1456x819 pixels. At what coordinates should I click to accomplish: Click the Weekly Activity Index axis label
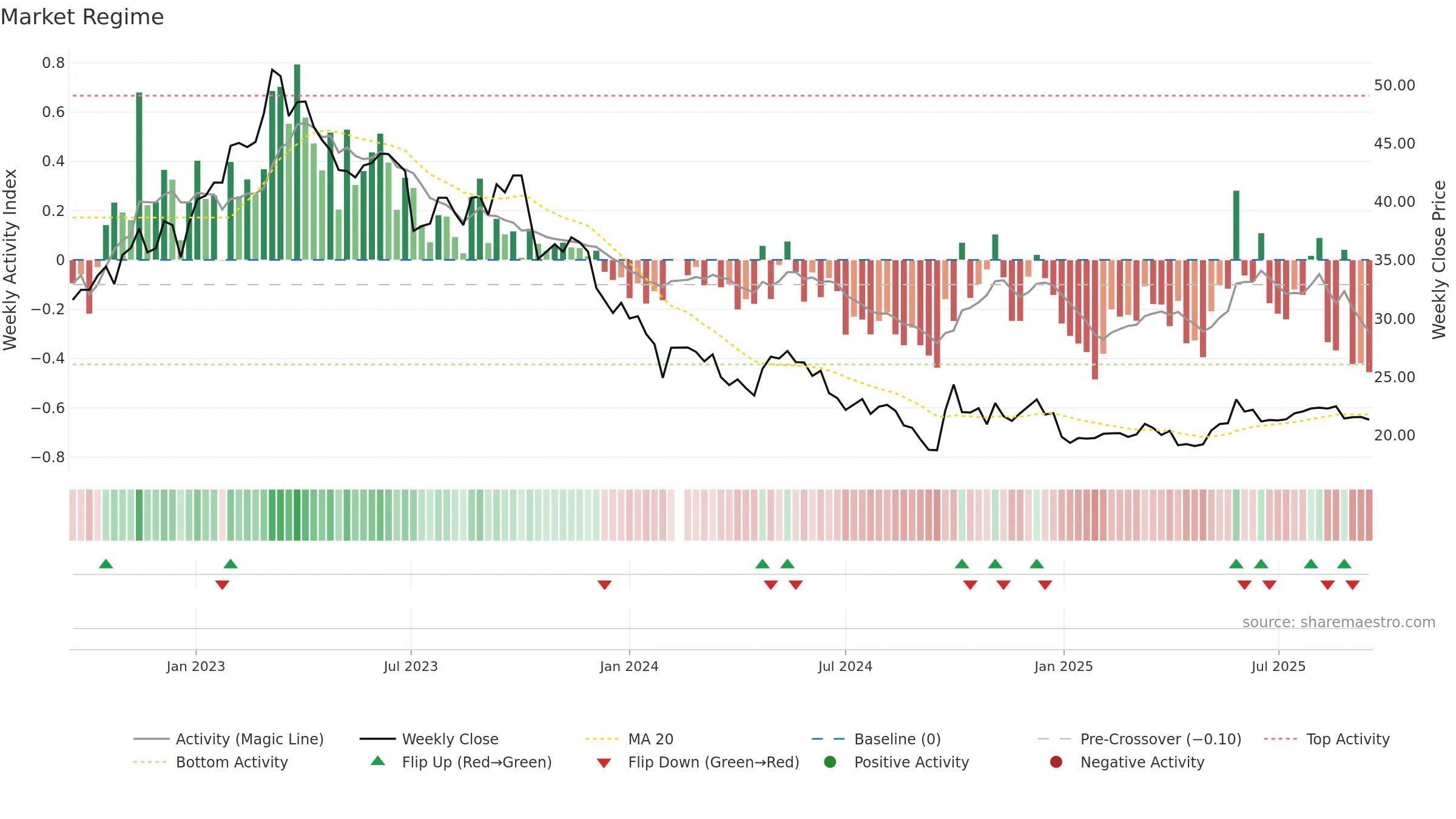[x=10, y=260]
